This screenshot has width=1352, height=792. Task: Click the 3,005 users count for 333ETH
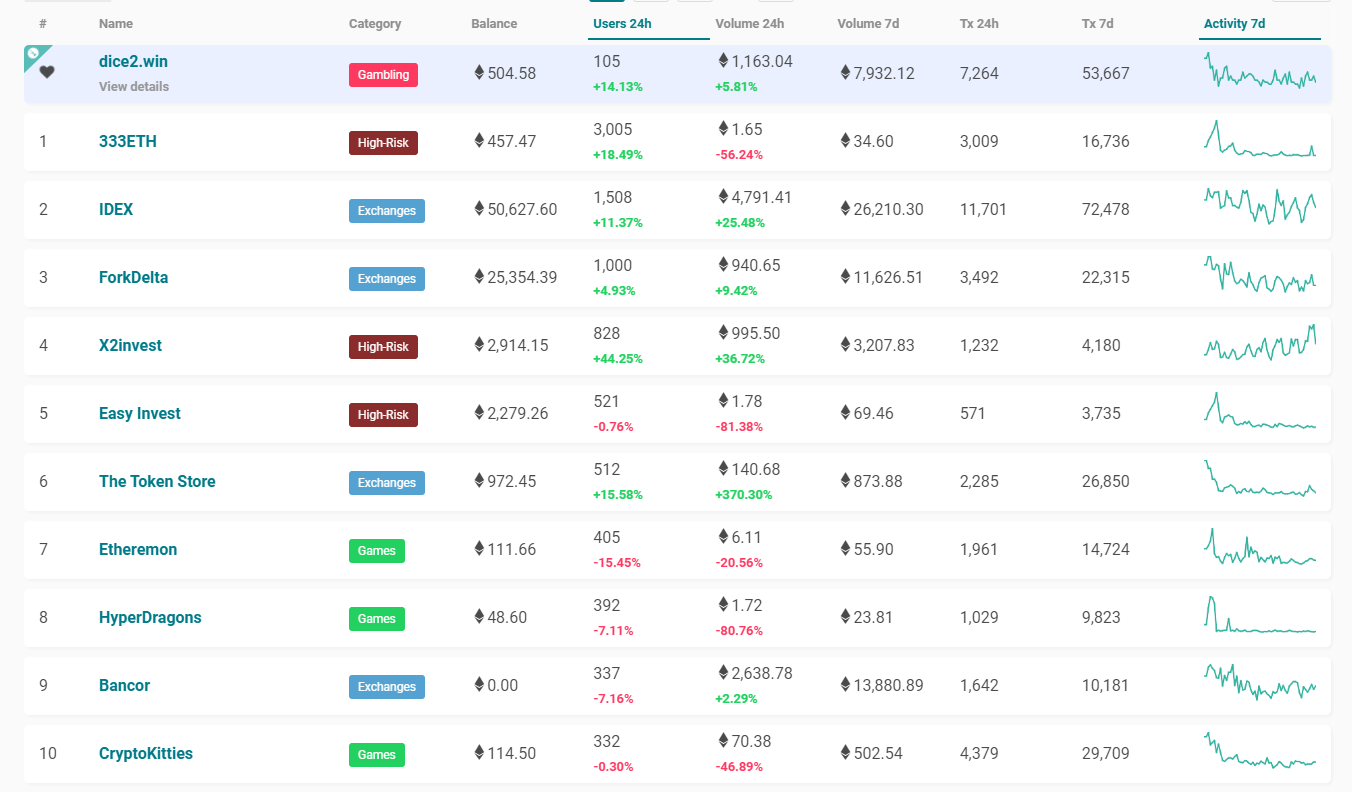(x=612, y=129)
